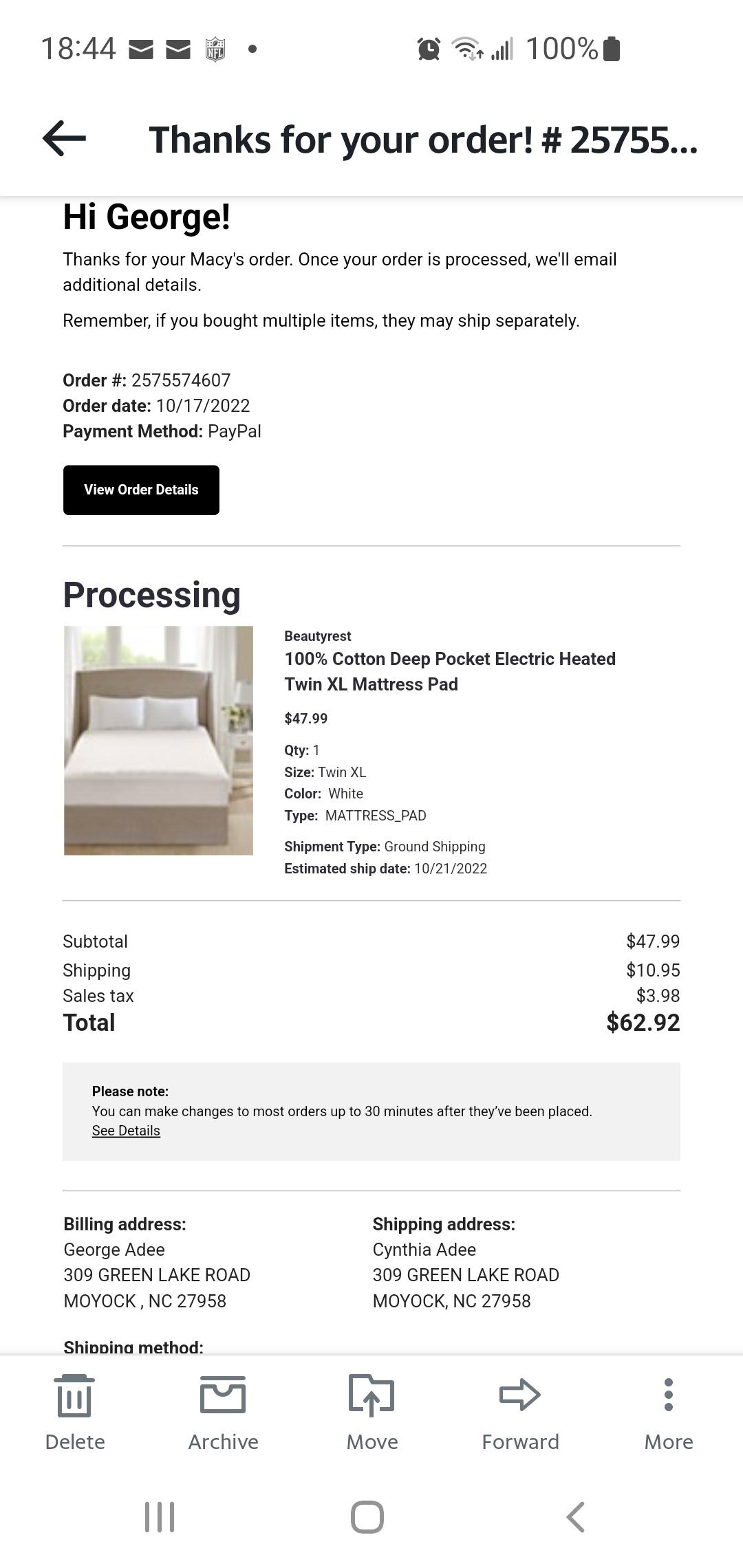The height and width of the screenshot is (1568, 743).
Task: Tap the email subject title text
Action: 423,140
